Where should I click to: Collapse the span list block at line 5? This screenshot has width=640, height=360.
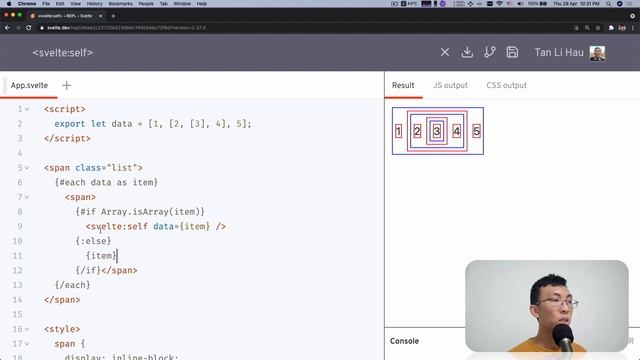(x=27, y=168)
